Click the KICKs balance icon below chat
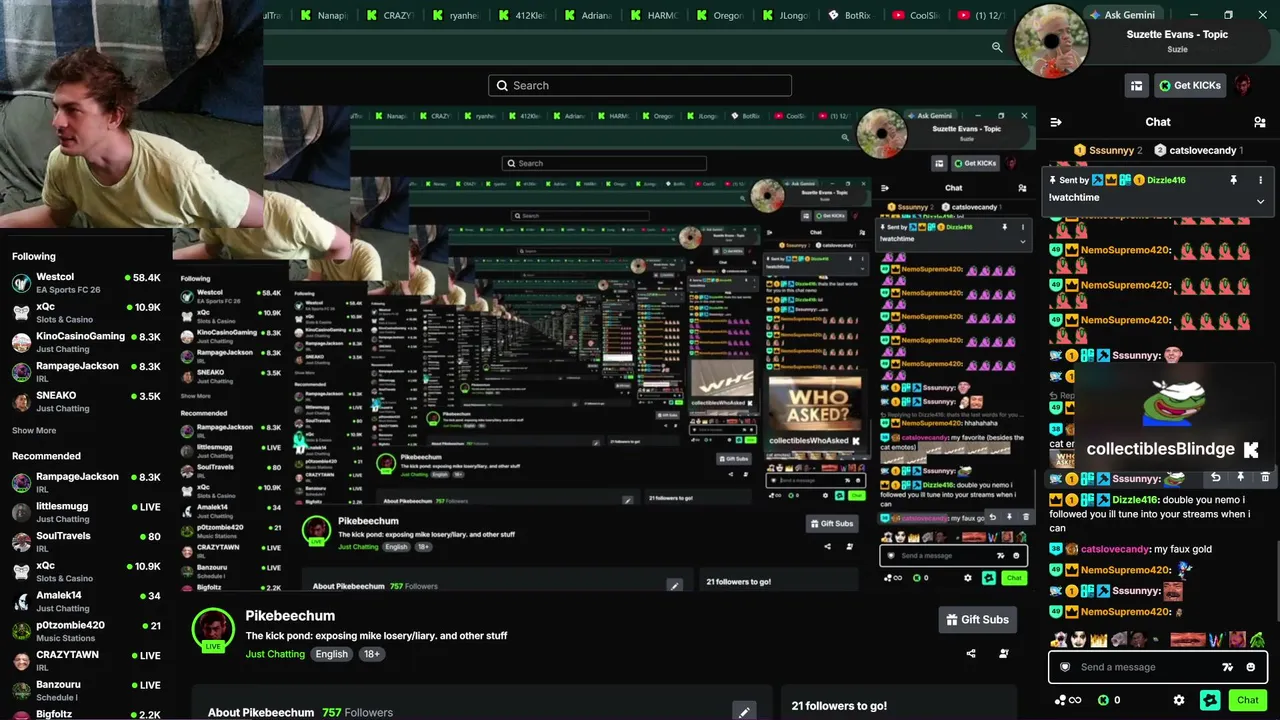 (1103, 700)
